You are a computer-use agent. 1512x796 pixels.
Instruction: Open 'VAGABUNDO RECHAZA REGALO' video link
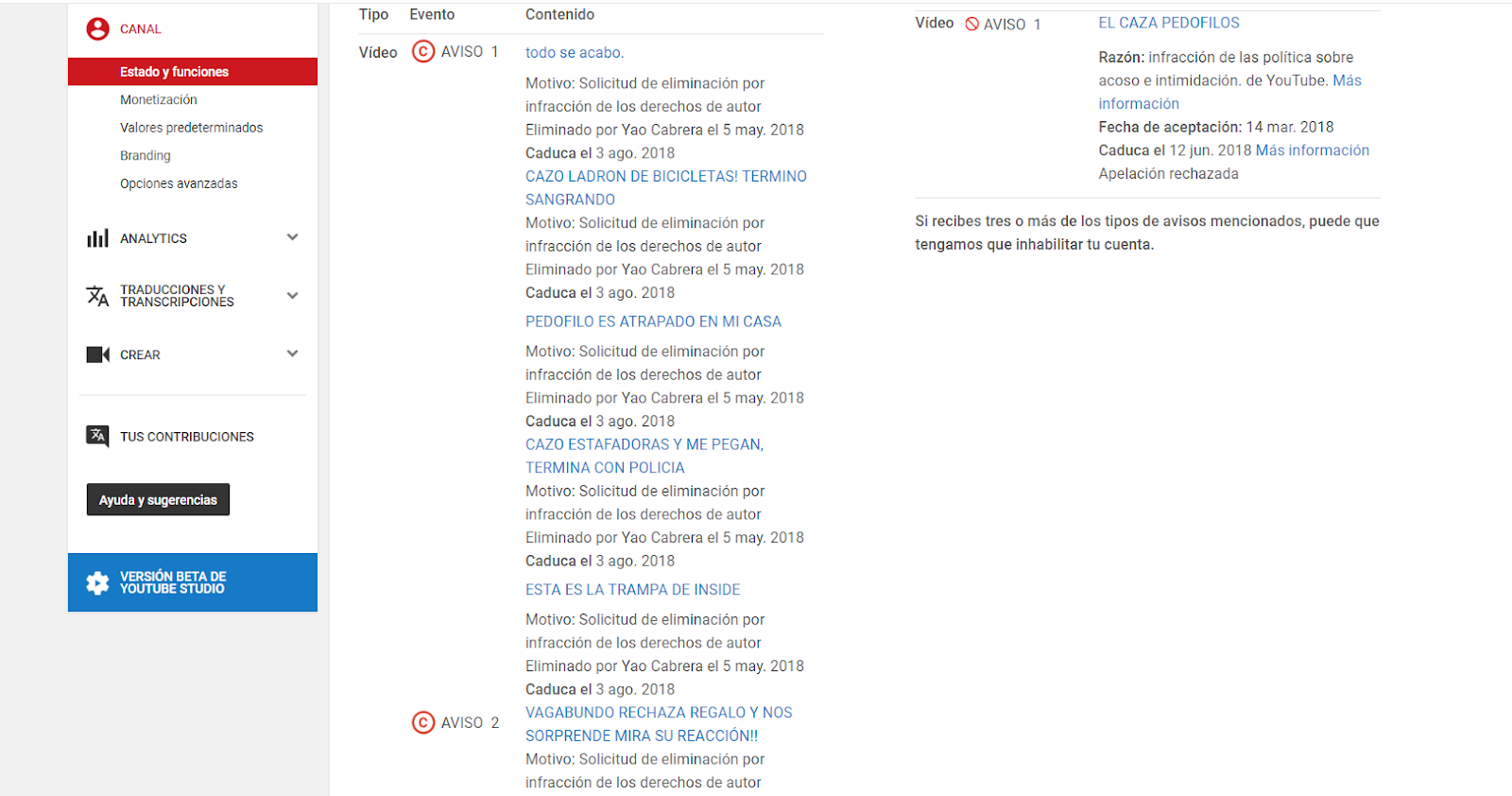[x=659, y=724]
